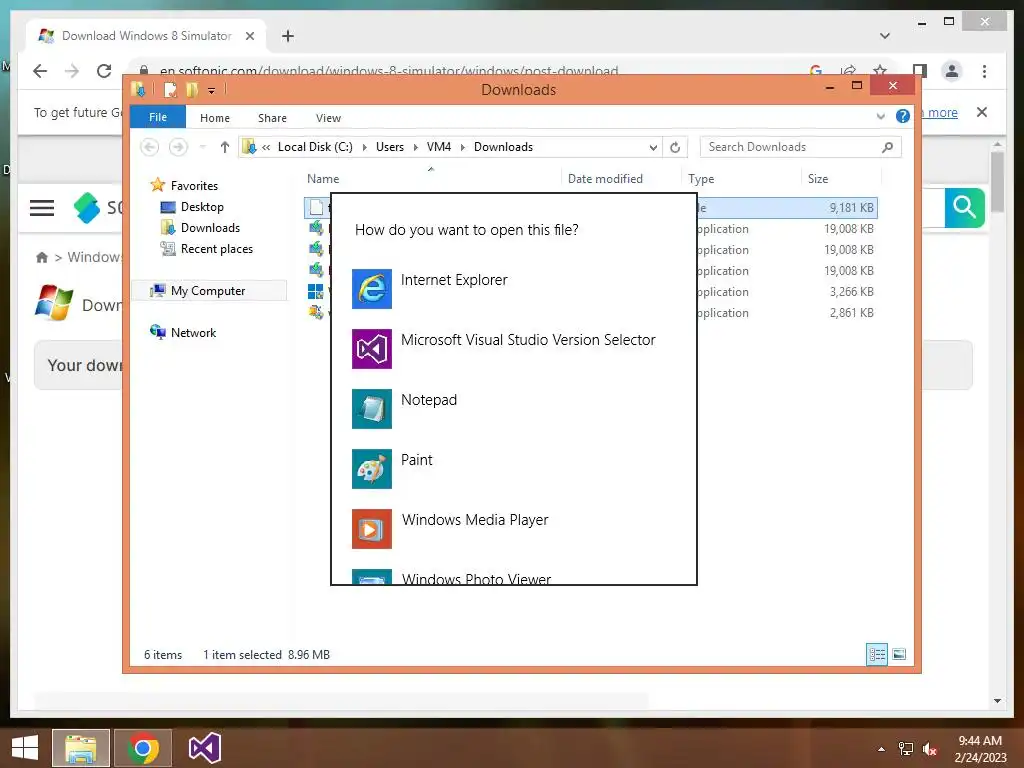Reload the Chrome page
Screen dimensions: 1024x768
click(104, 71)
